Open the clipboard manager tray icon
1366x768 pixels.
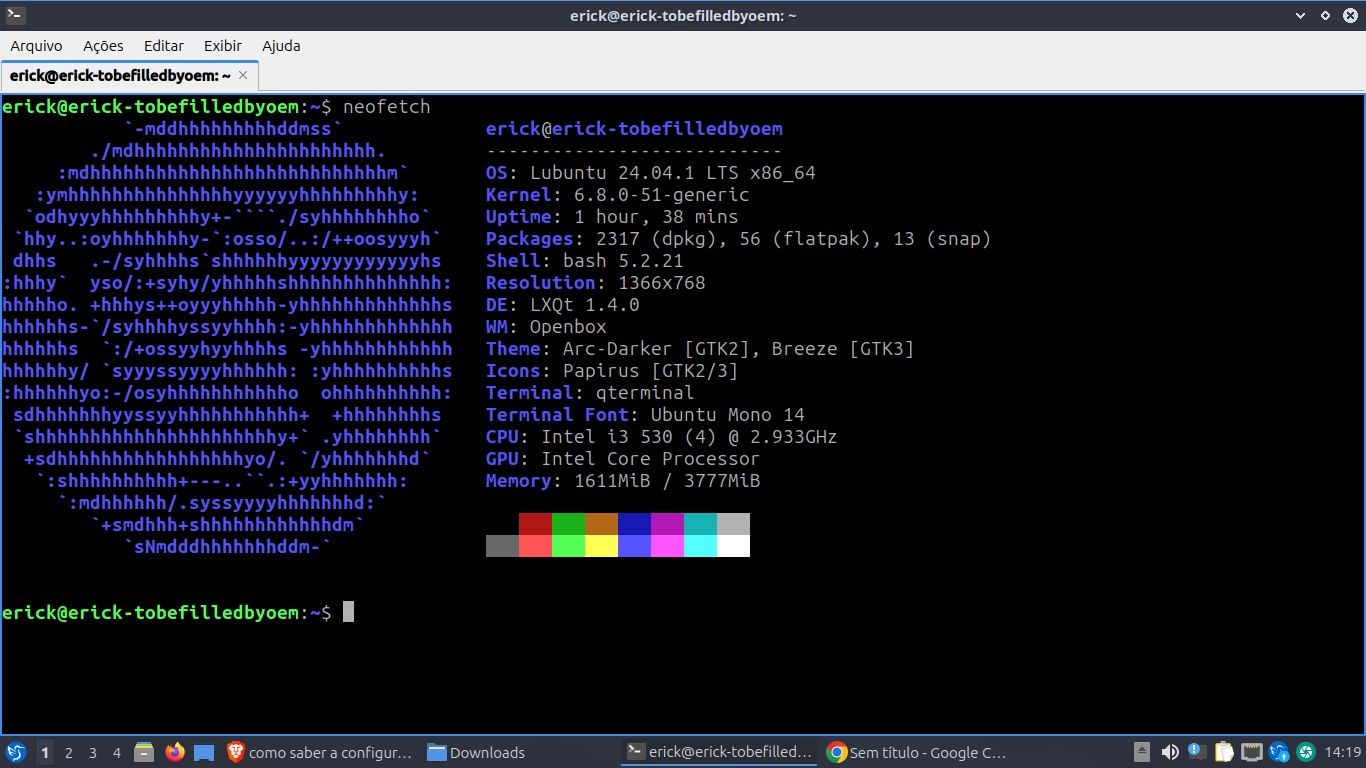(x=1224, y=752)
